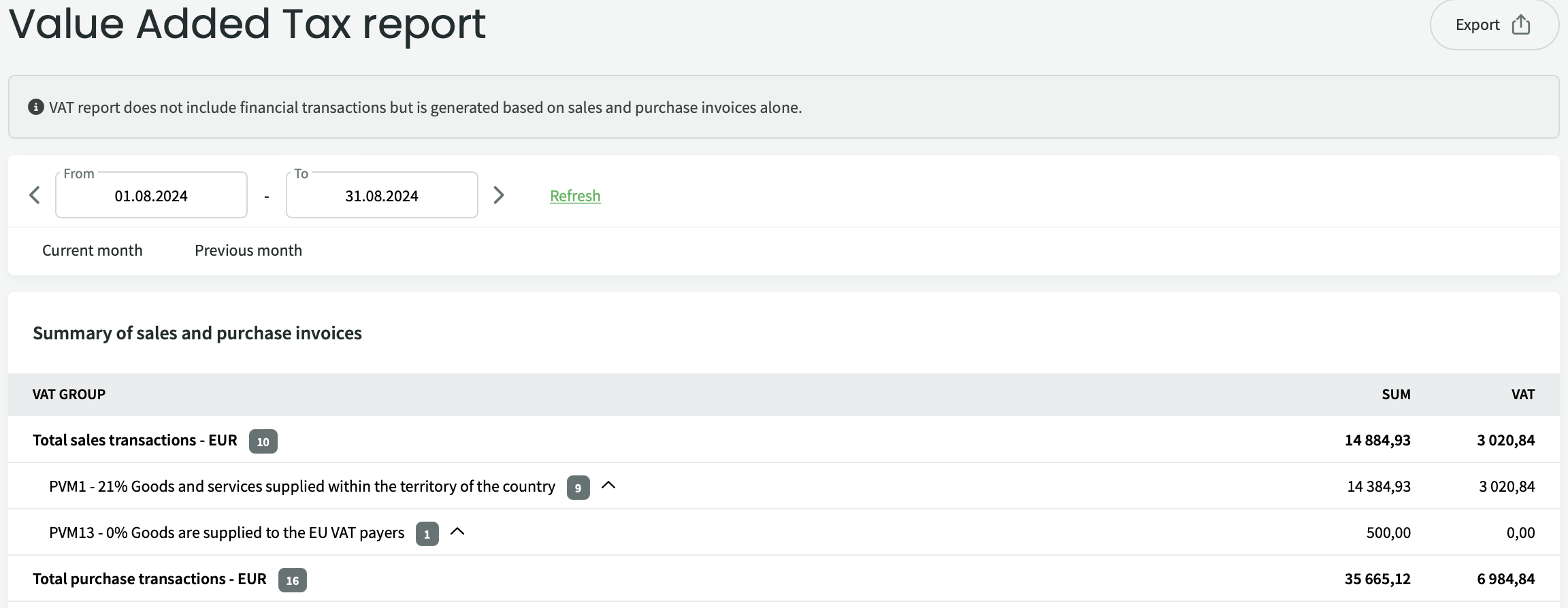Screen dimensions: 1568x608
Task: Click the Export share icon
Action: point(1520,25)
